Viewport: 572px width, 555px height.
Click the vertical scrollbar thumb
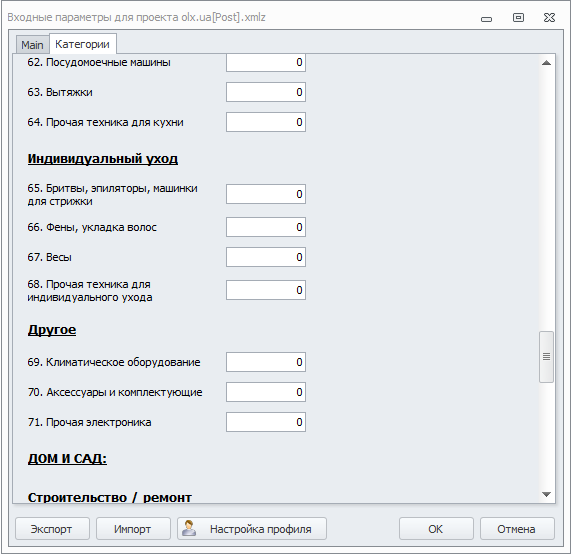click(x=546, y=356)
